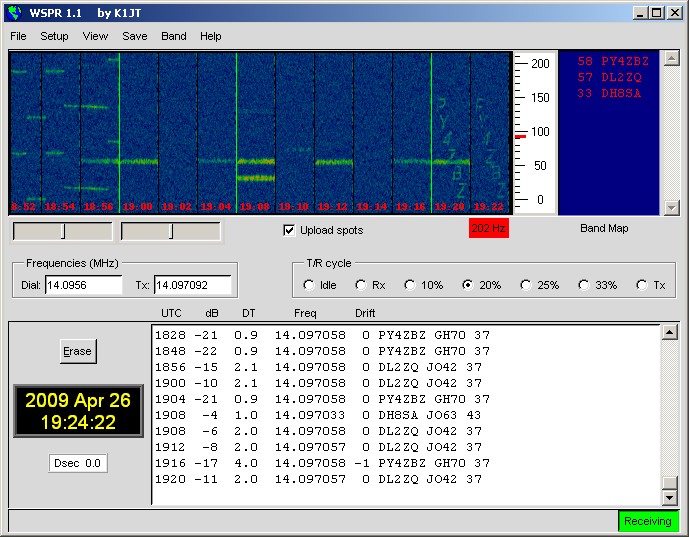Click the Dial frequency input field
The width and height of the screenshot is (689, 537).
tap(83, 286)
